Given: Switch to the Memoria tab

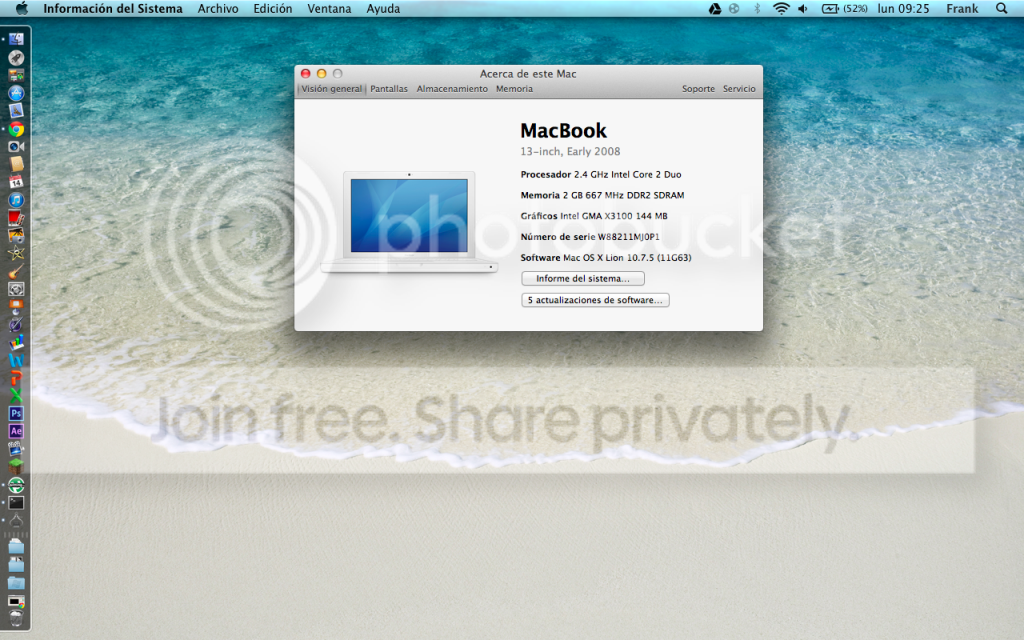Looking at the screenshot, I should pos(514,89).
